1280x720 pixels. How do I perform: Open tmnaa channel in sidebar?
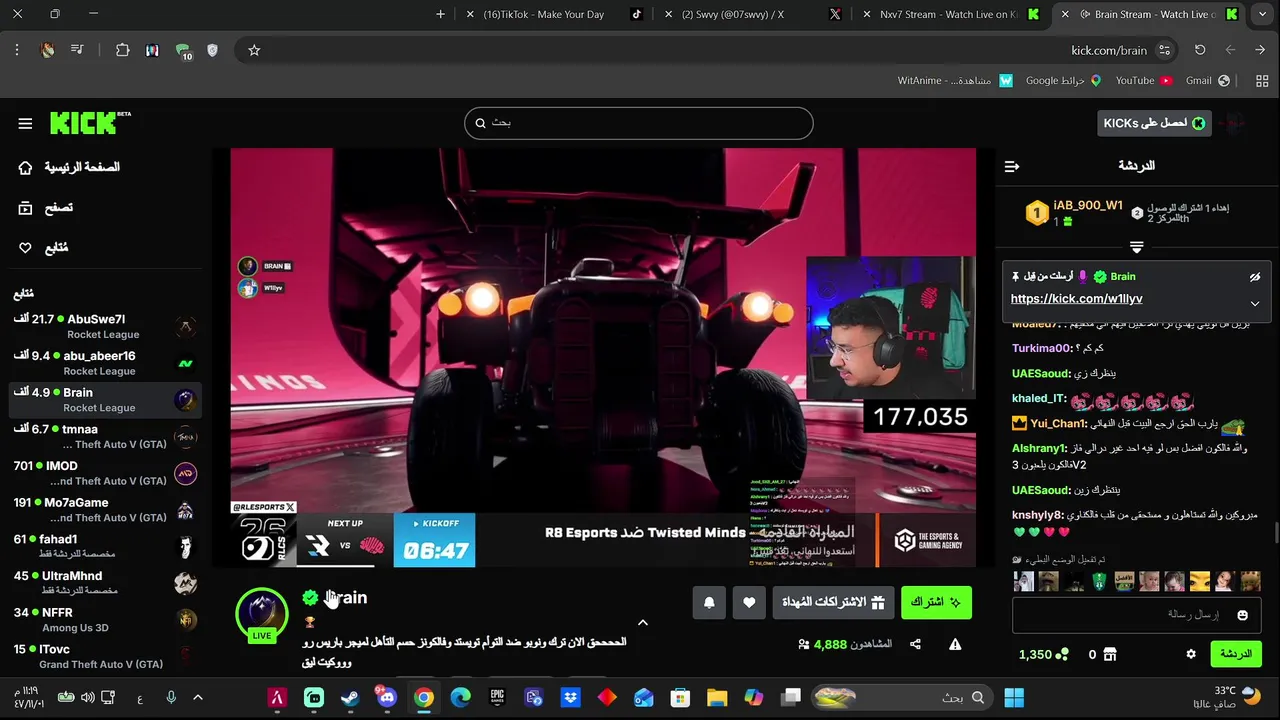coord(105,436)
